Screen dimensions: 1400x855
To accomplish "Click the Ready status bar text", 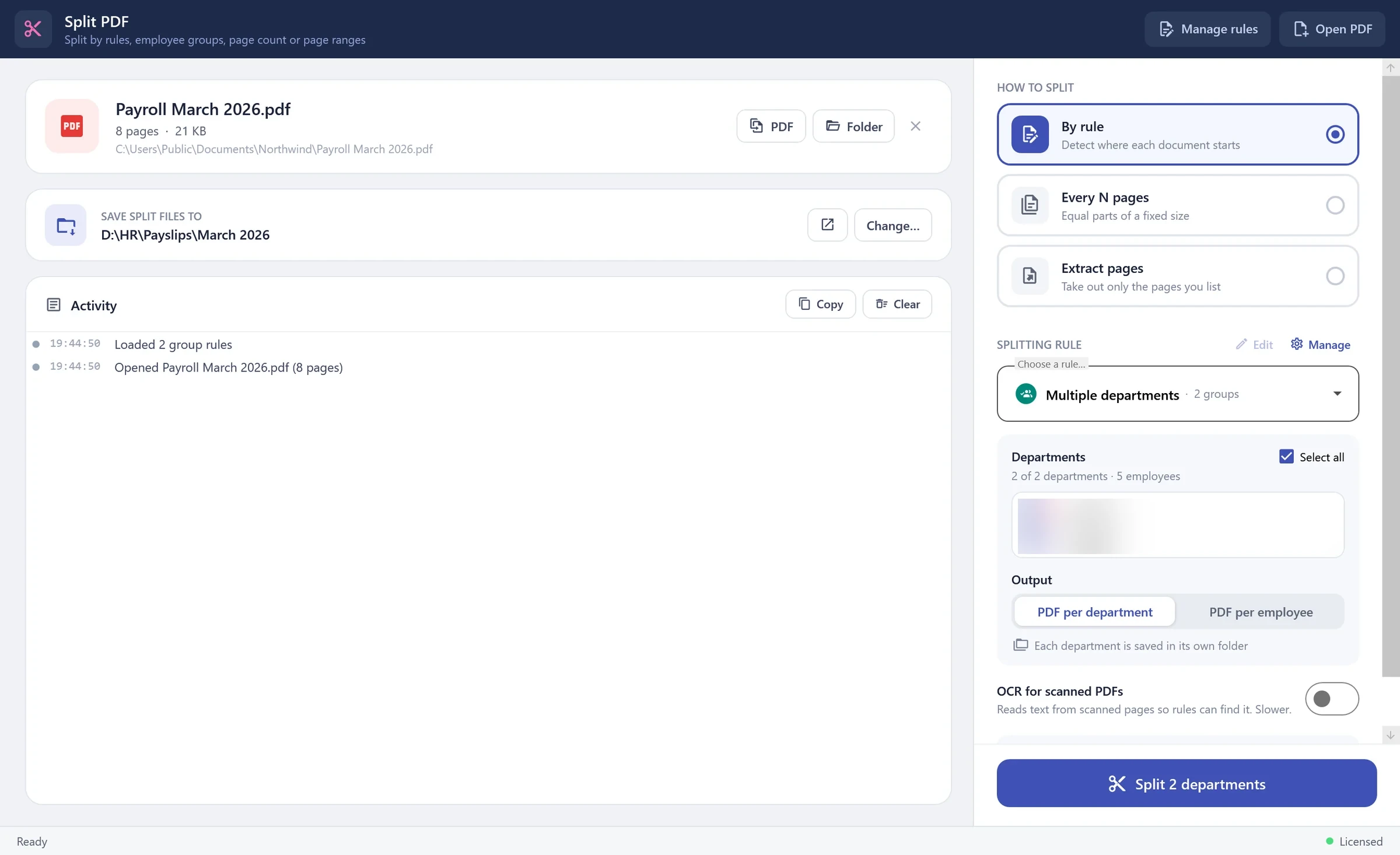I will (x=32, y=841).
